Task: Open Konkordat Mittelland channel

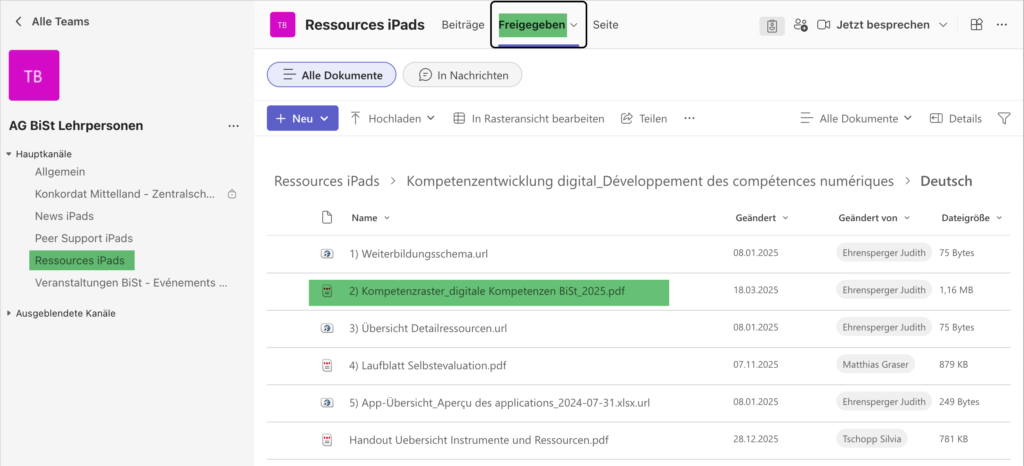Action: click(125, 194)
